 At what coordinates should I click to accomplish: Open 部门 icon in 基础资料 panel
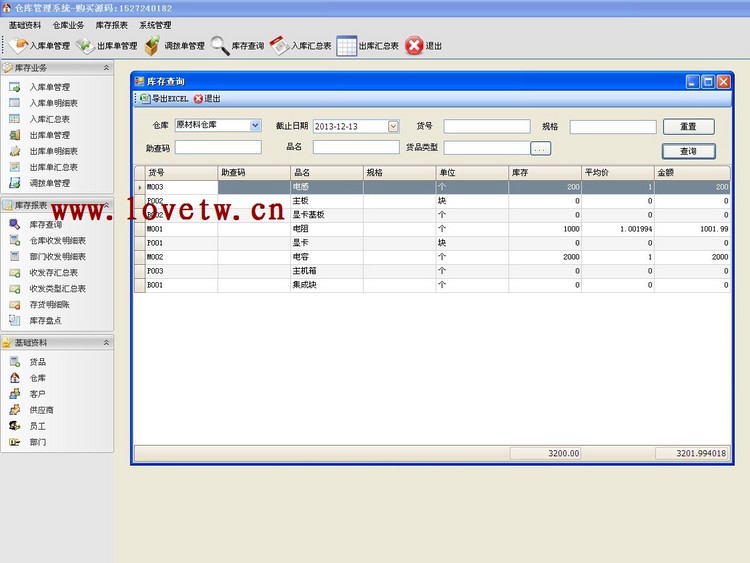click(15, 442)
